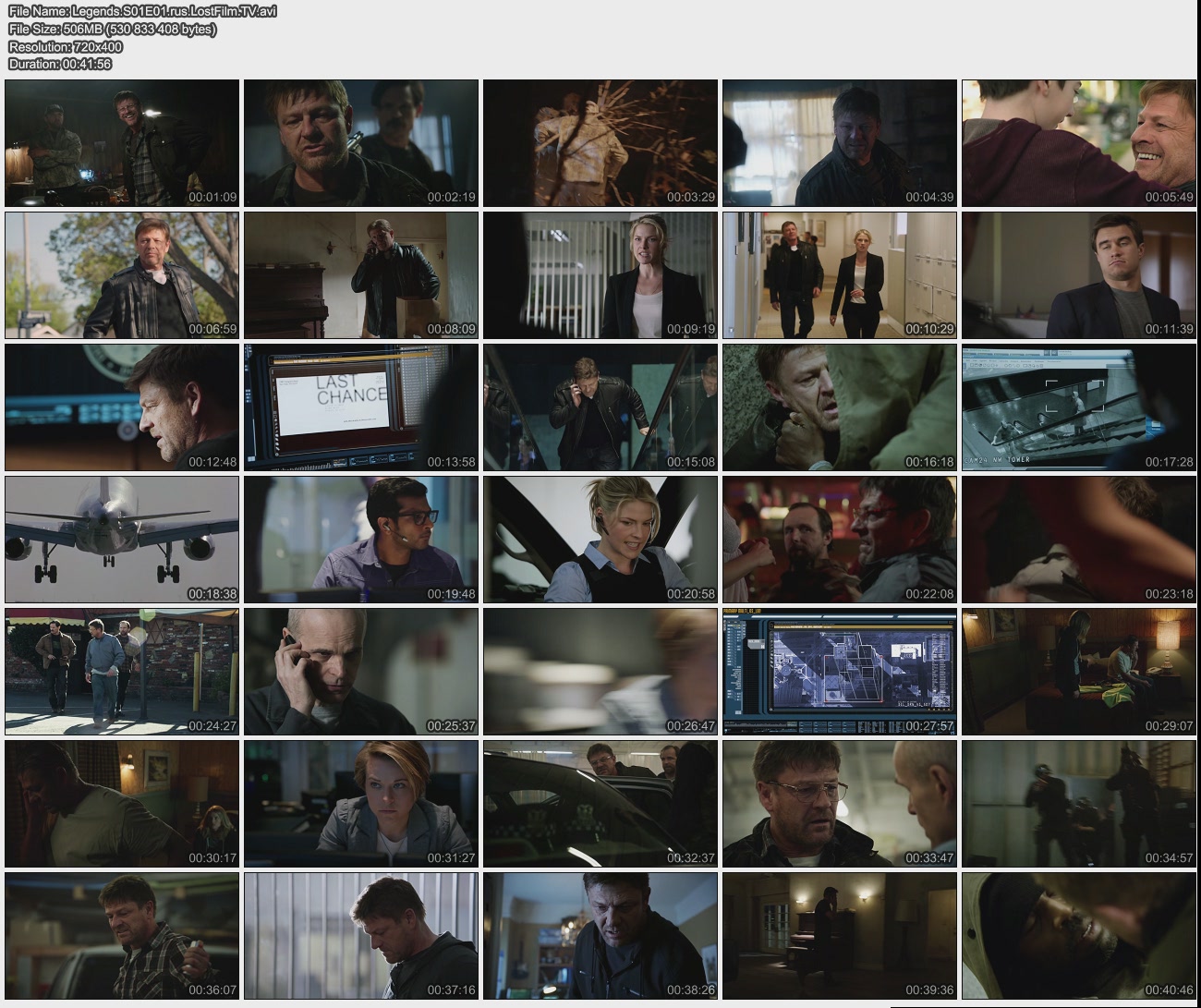The width and height of the screenshot is (1201, 1008).
Task: Select the Last Chance screen thumbnail
Action: pyautogui.click(x=361, y=407)
